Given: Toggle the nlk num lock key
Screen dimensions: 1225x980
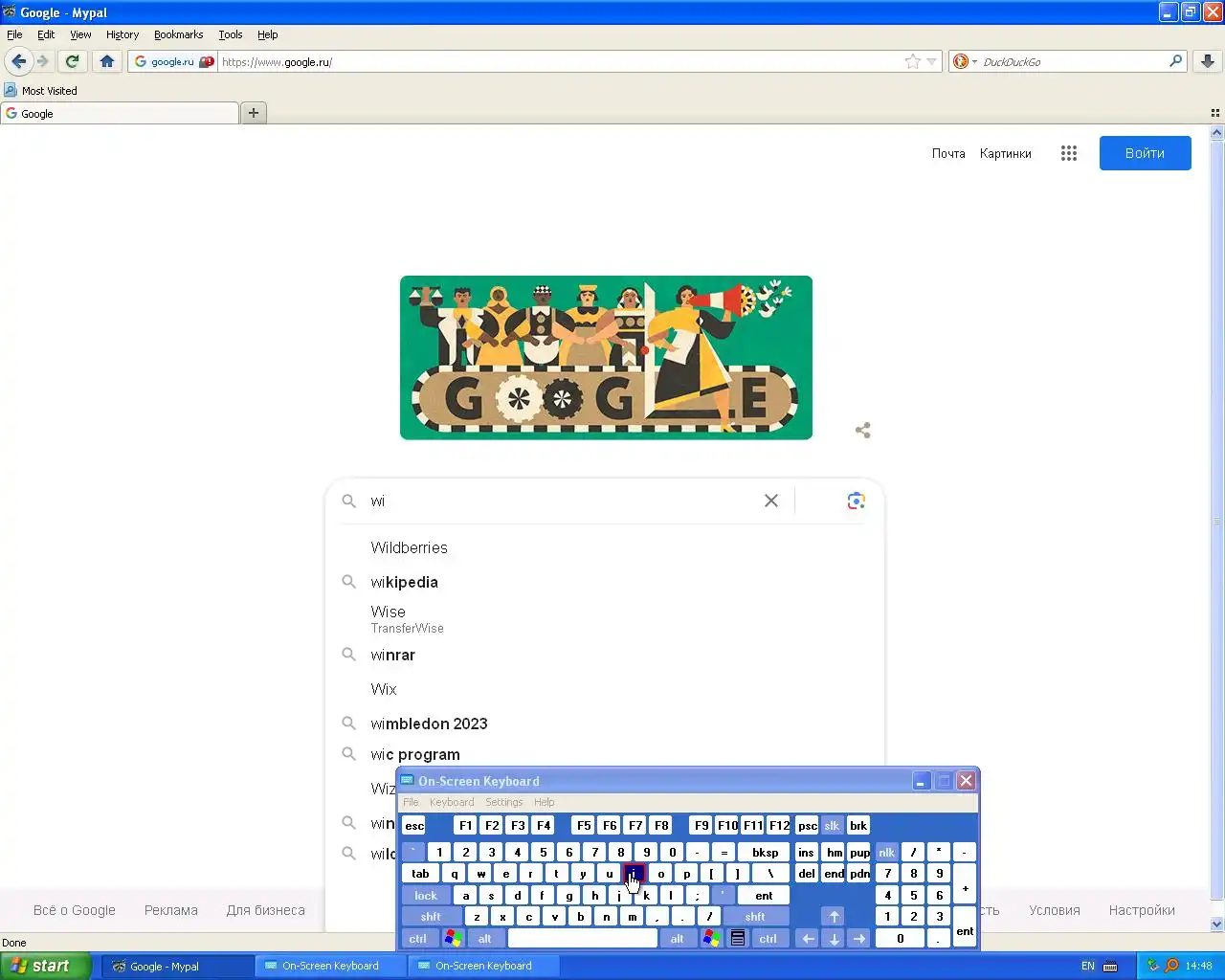Looking at the screenshot, I should tap(887, 852).
